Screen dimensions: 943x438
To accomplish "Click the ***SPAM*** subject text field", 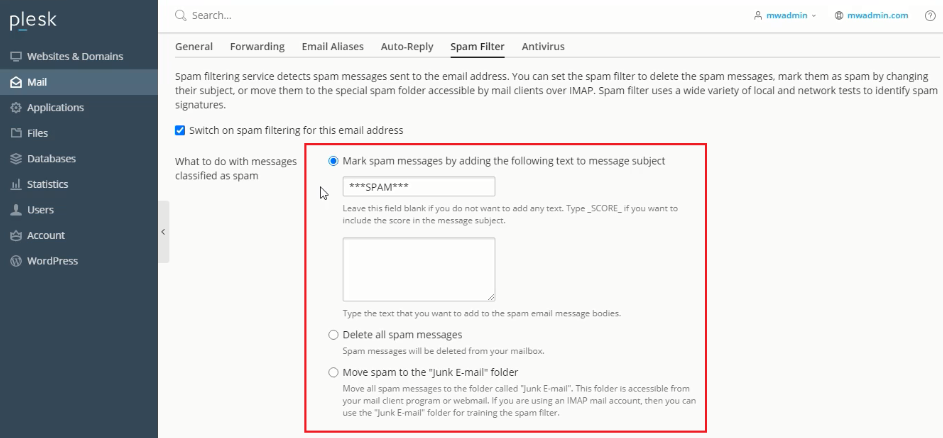I will 419,187.
